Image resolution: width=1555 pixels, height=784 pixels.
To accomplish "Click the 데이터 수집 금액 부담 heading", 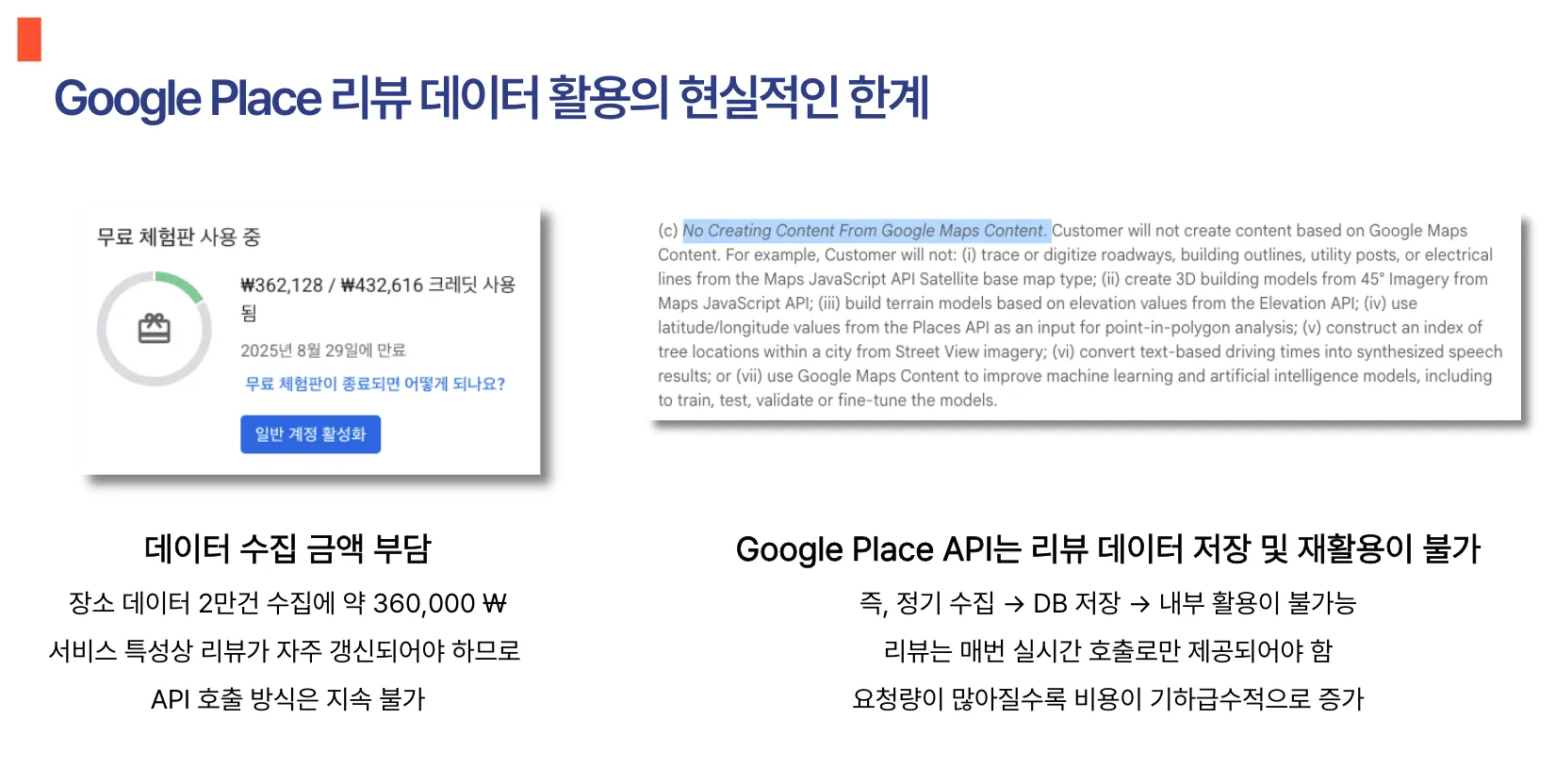I will (287, 548).
